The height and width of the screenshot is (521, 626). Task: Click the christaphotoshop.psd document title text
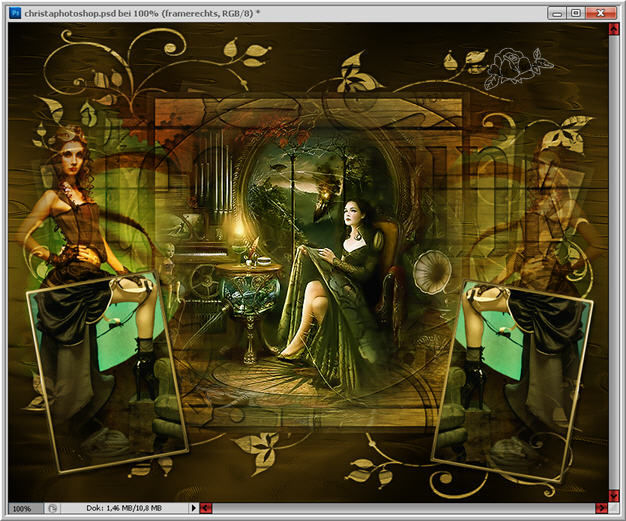point(142,13)
